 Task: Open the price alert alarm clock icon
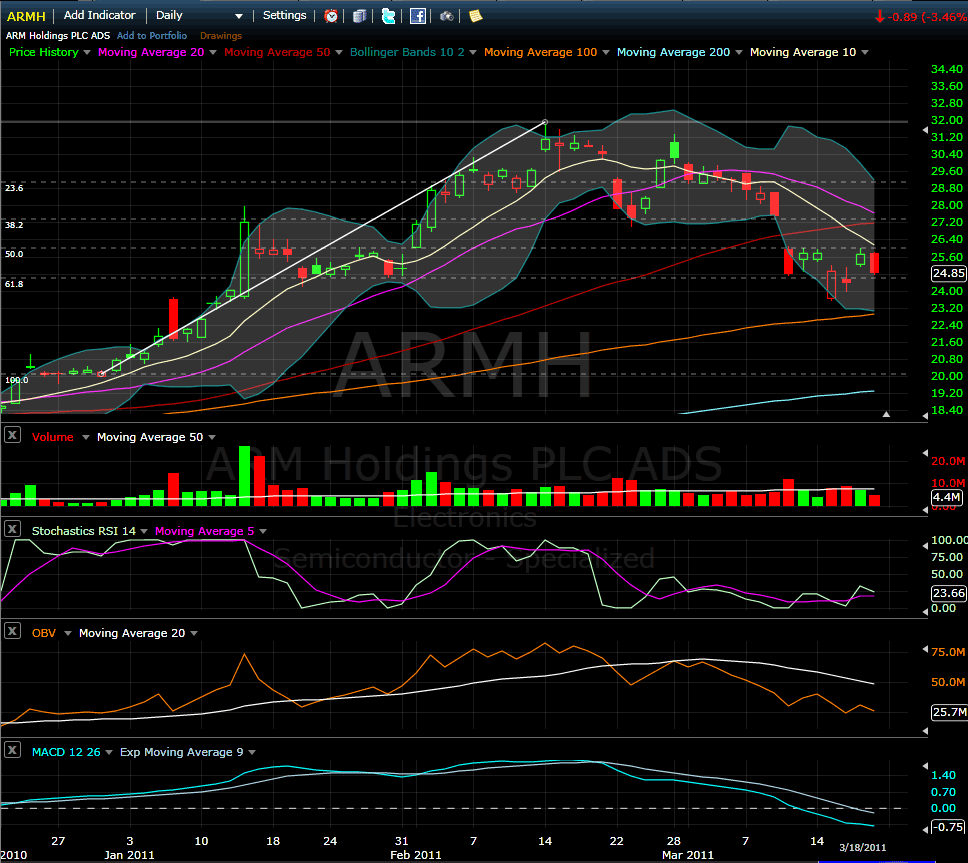coord(331,16)
